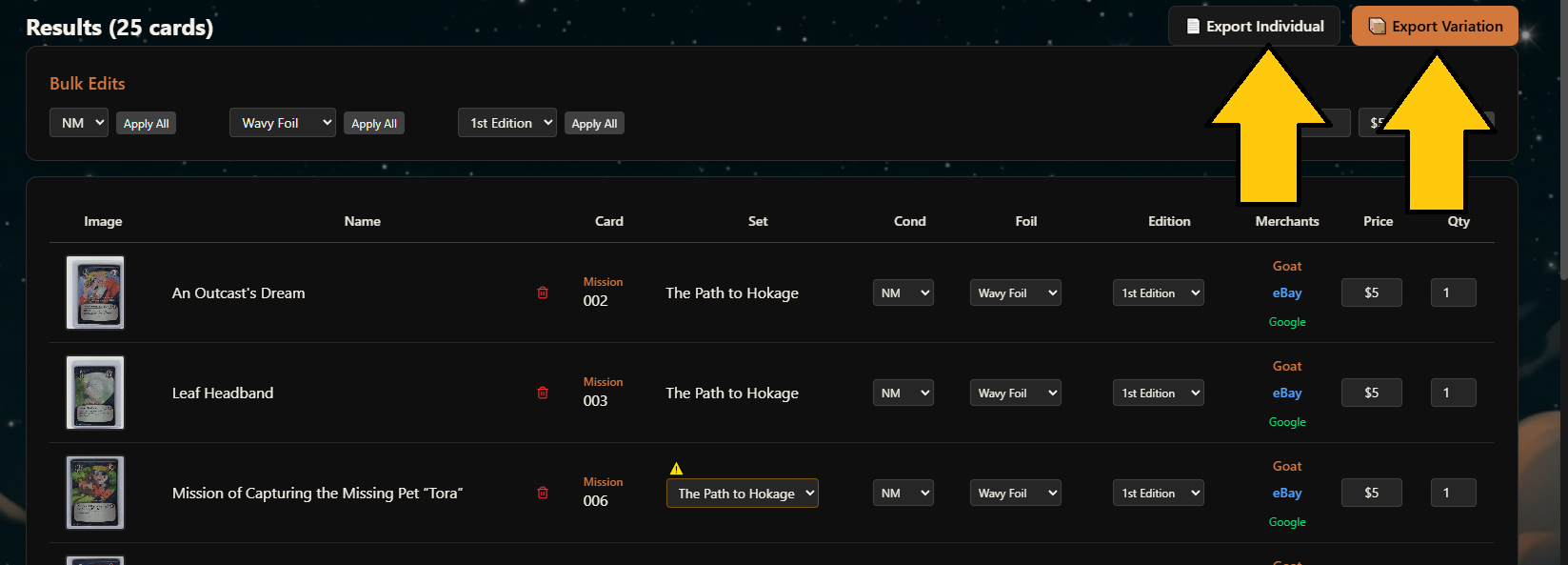Image resolution: width=1568 pixels, height=565 pixels.
Task: Open the Goat link for Leaf Headband
Action: [x=1287, y=366]
